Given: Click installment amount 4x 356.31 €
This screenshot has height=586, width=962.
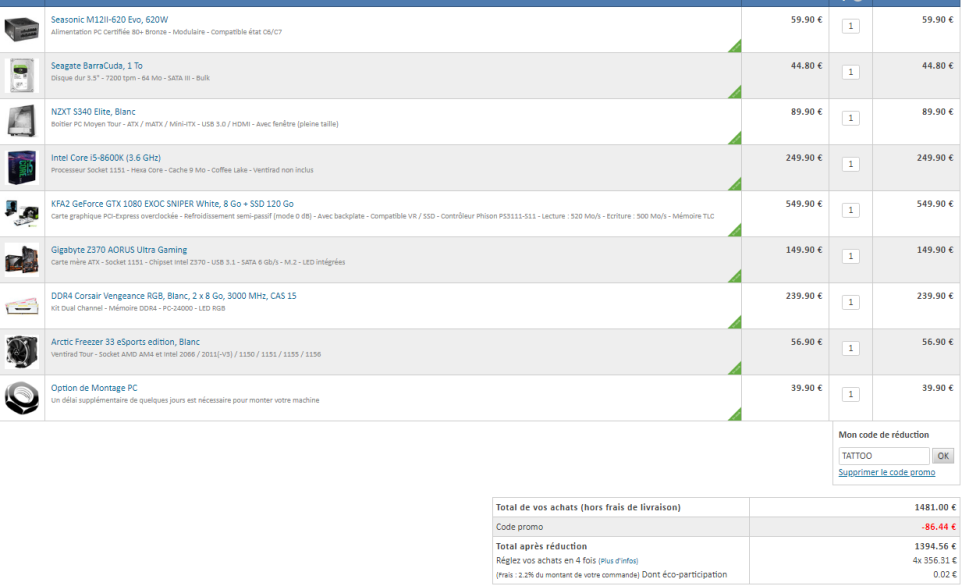Looking at the screenshot, I should [x=934, y=560].
